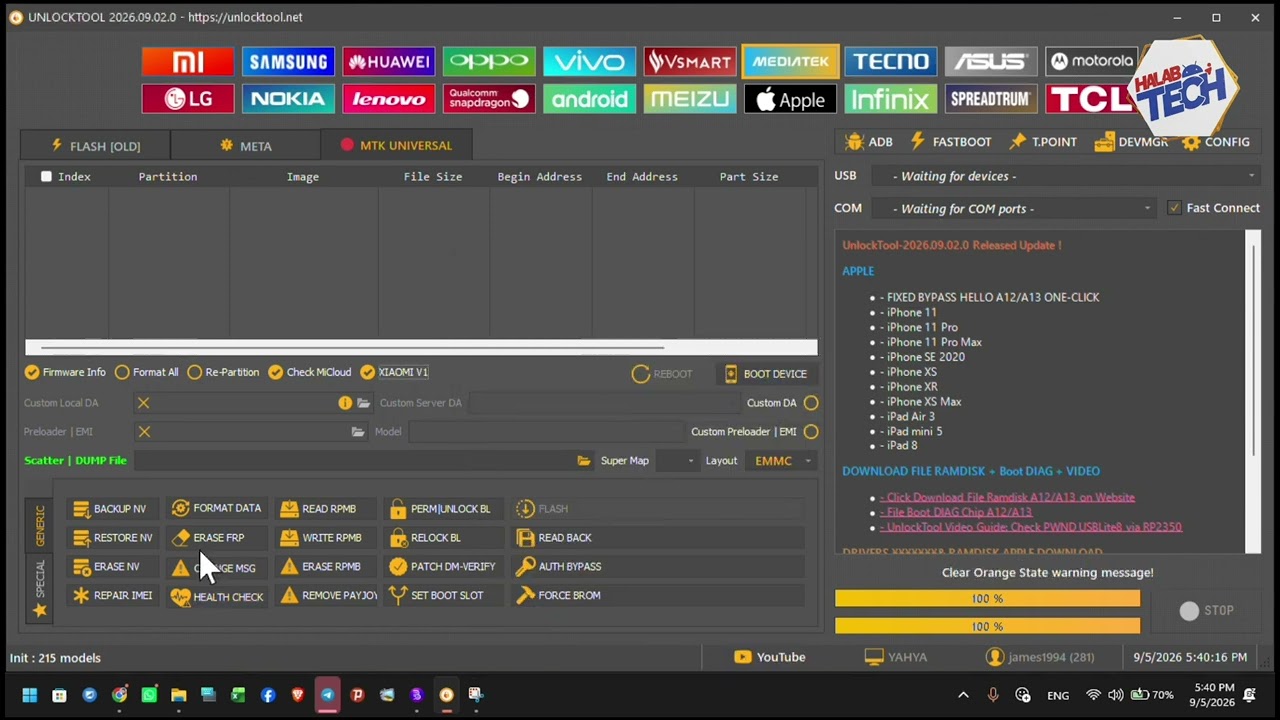Choose the Huawei brand logo
The height and width of the screenshot is (720, 1280).
pos(389,61)
